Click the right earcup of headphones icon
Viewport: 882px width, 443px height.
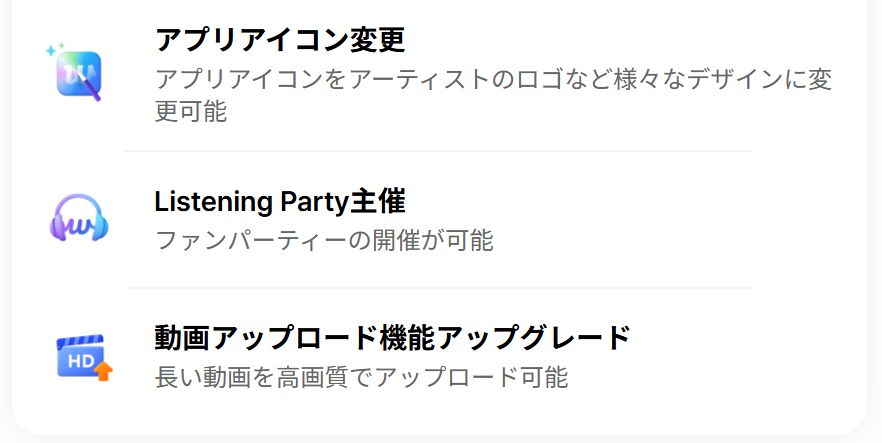100,229
